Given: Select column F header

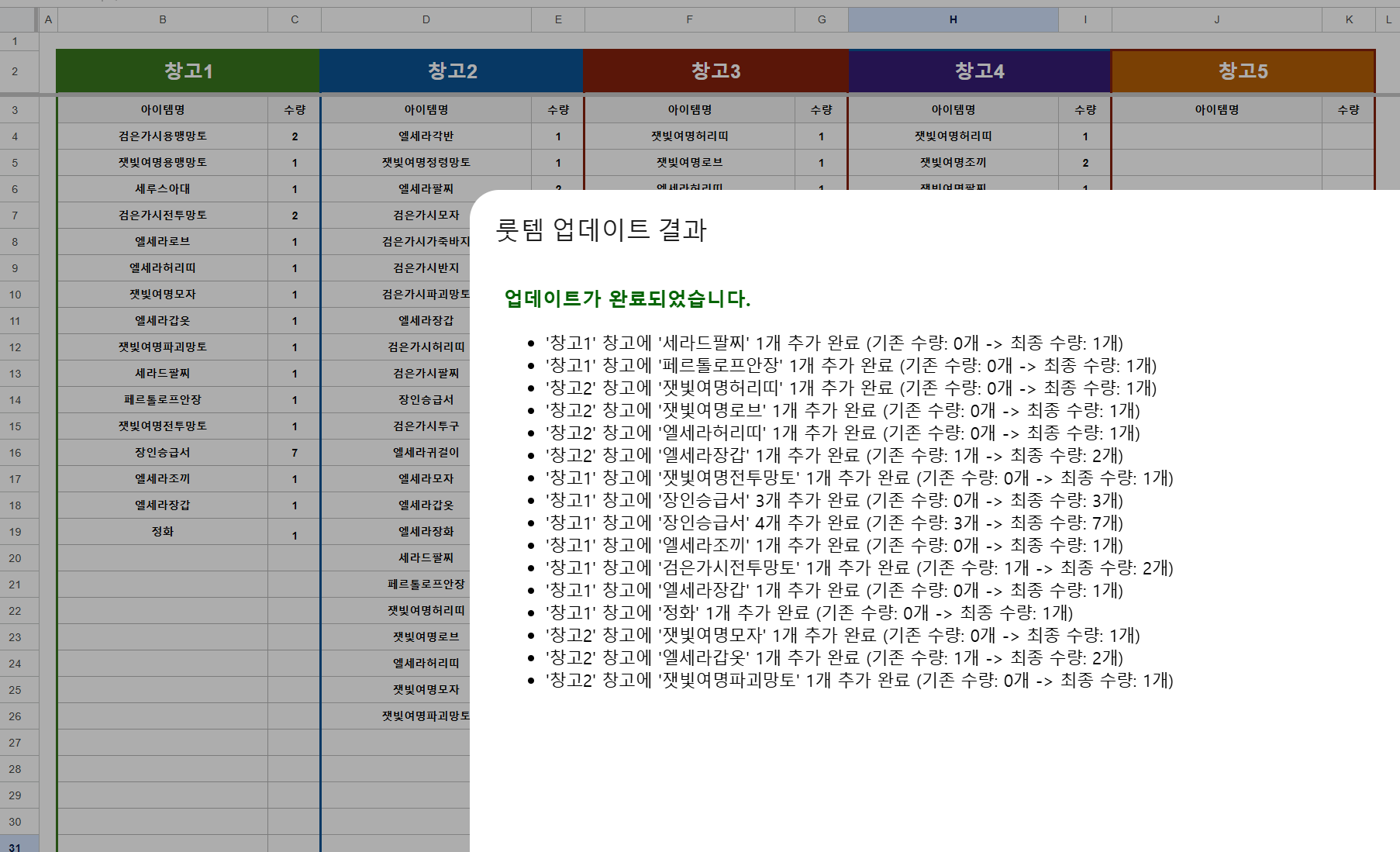Looking at the screenshot, I should tap(690, 19).
